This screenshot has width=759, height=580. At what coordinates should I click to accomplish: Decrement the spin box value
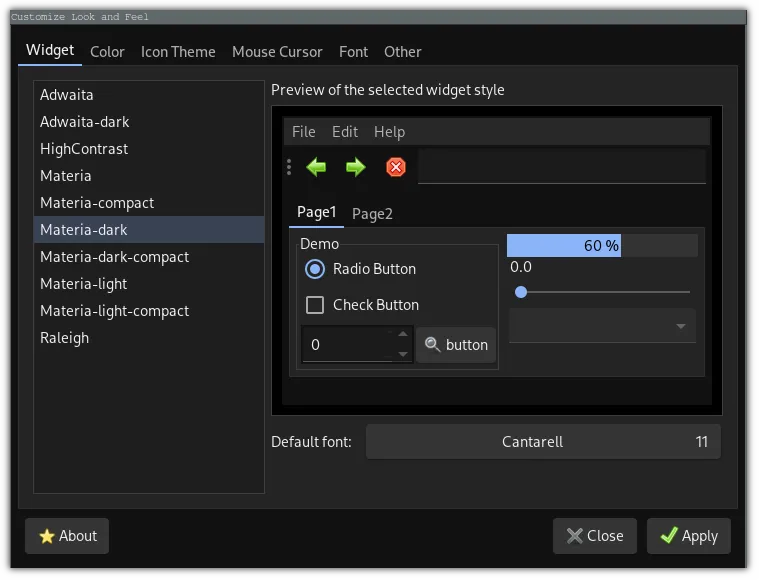tap(403, 354)
